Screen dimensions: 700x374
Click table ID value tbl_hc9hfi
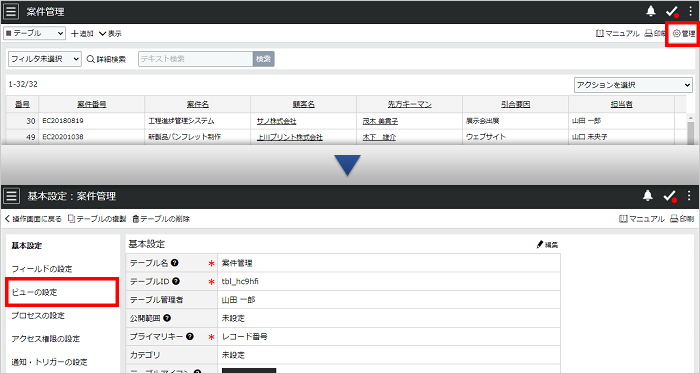pyautogui.click(x=240, y=282)
